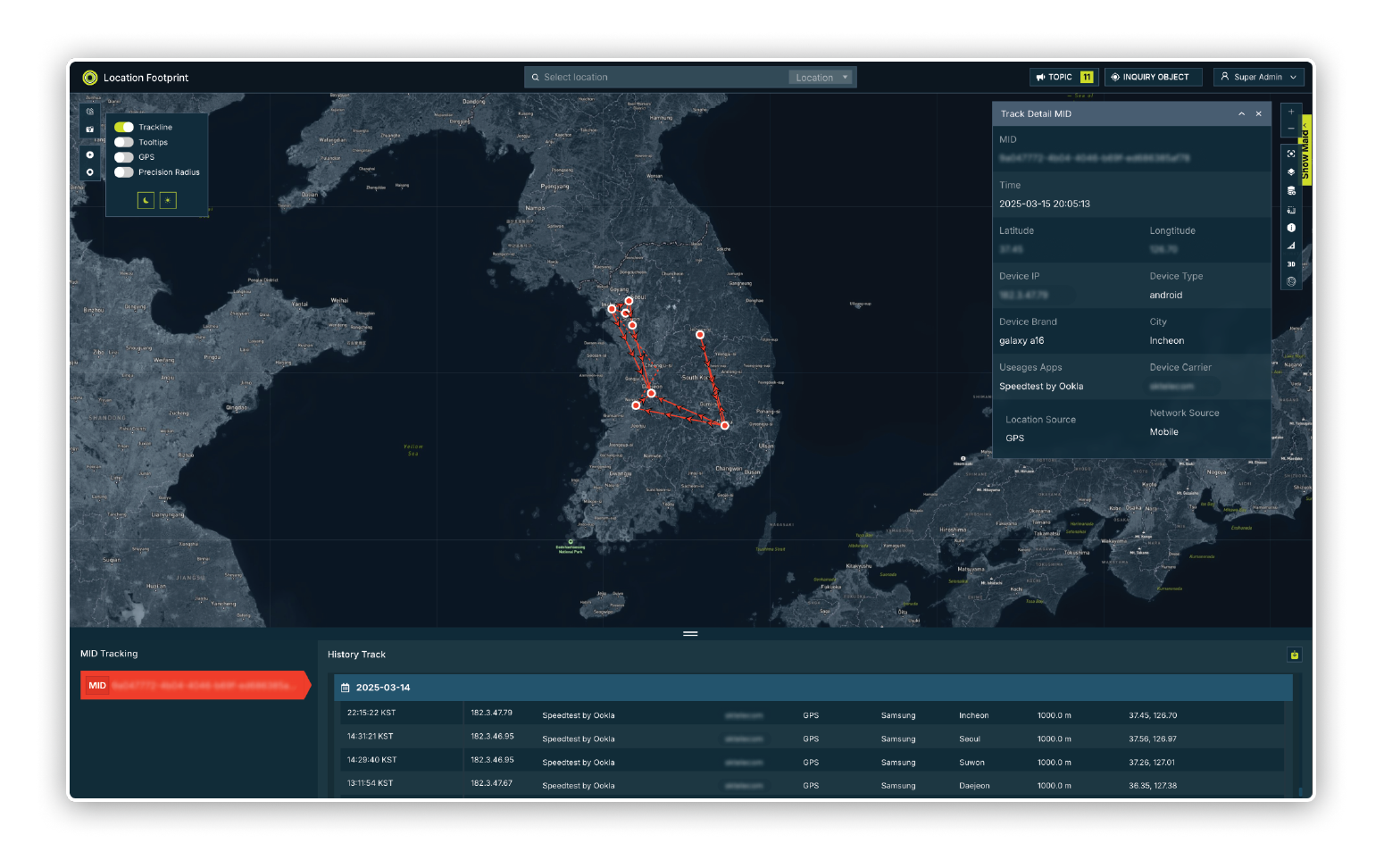Click the add marker plus-circle icon
1384x868 pixels.
point(89,154)
